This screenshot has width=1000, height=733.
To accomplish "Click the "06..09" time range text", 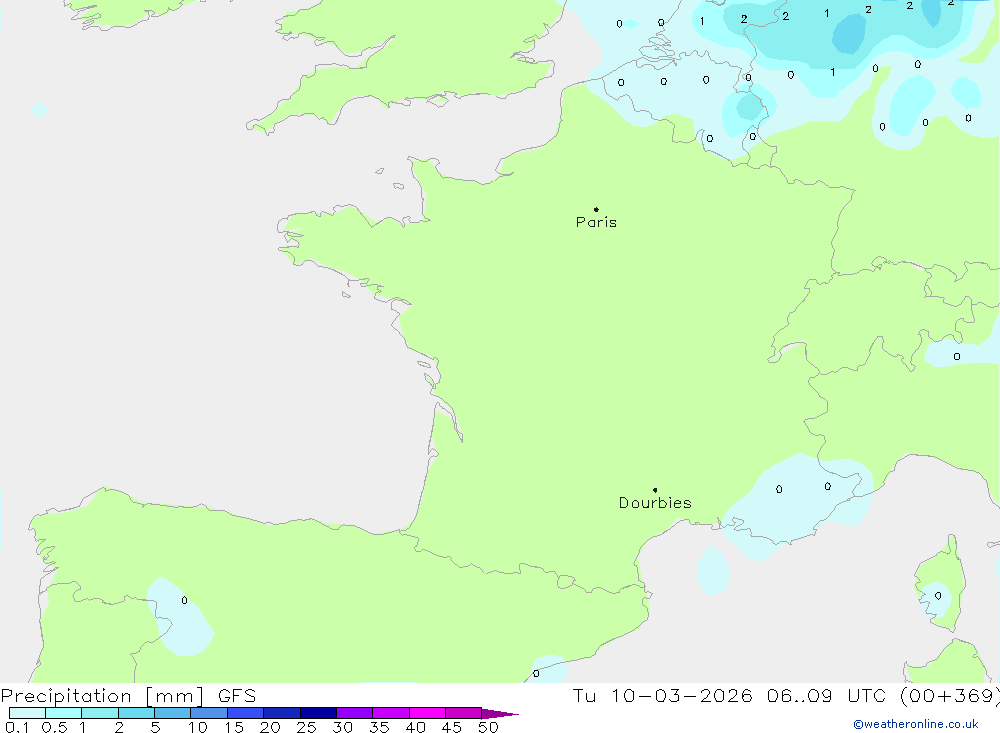I will pyautogui.click(x=800, y=695).
